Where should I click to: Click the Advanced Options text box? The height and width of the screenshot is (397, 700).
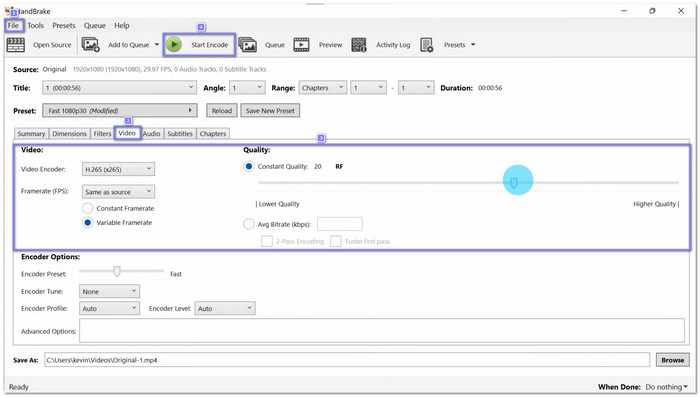[x=382, y=330]
